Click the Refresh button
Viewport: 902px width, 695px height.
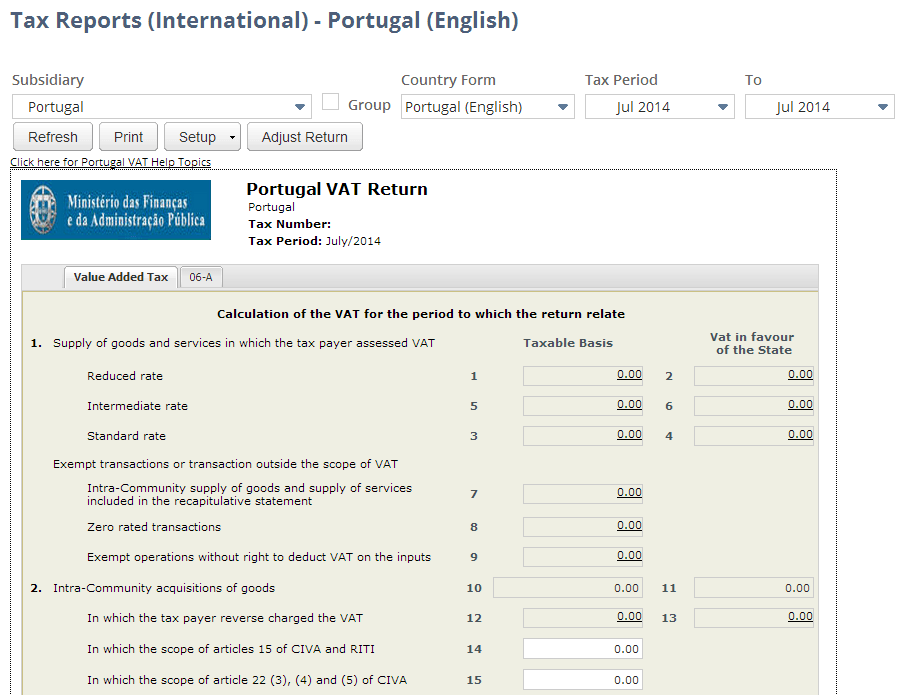[x=53, y=137]
